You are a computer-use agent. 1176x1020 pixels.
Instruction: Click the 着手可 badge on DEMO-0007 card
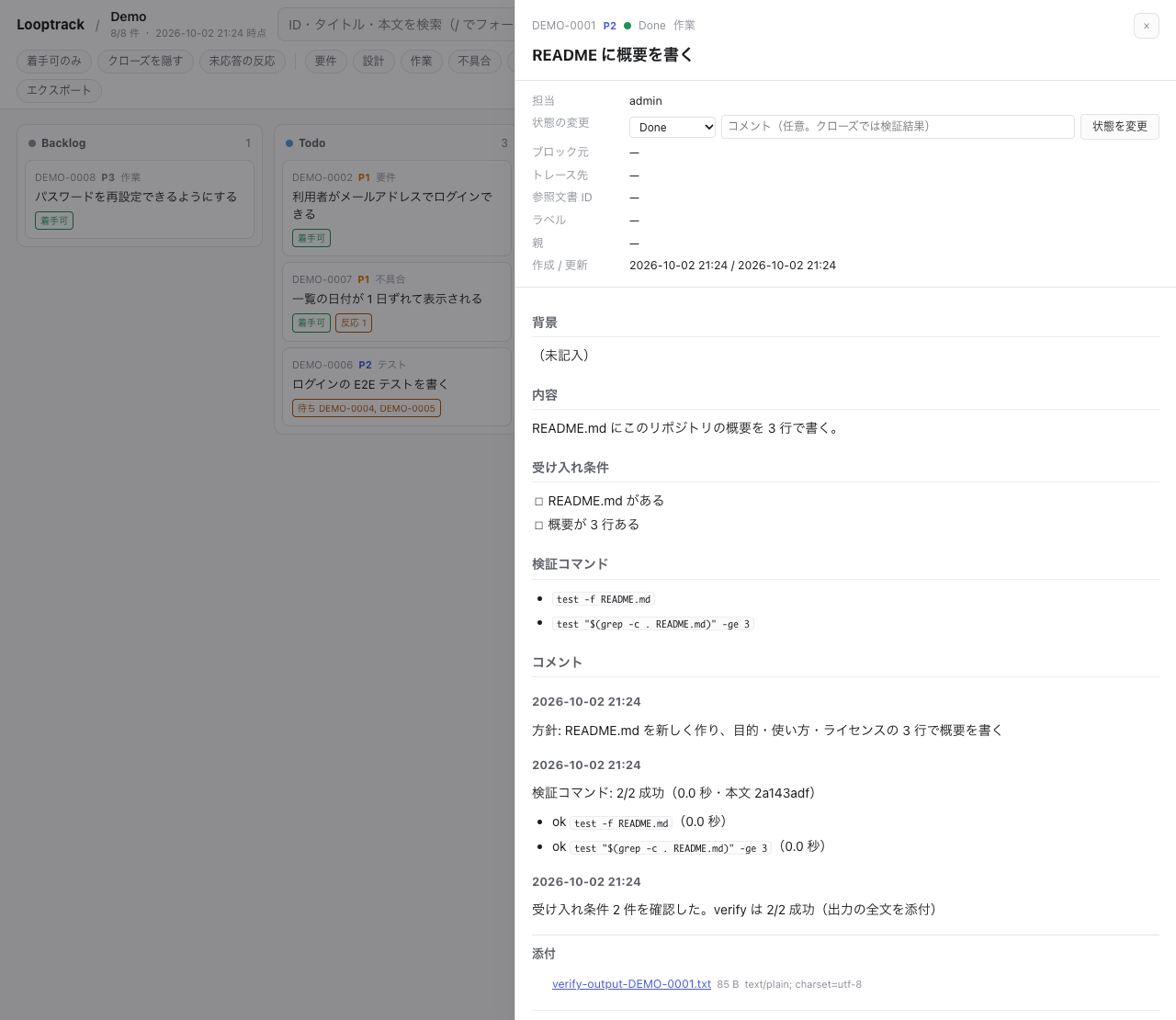[x=311, y=323]
